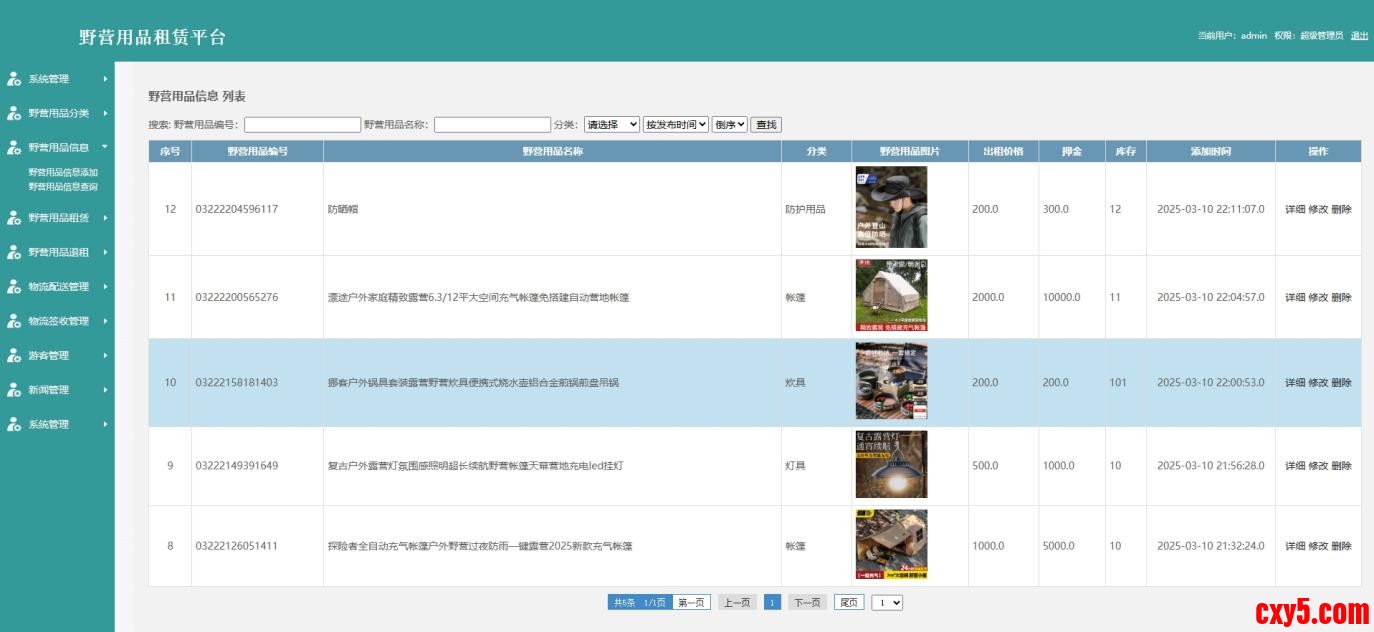The width and height of the screenshot is (1374, 632).
Task: Collapse the 野营用品信息 menu arrow
Action: pos(105,147)
